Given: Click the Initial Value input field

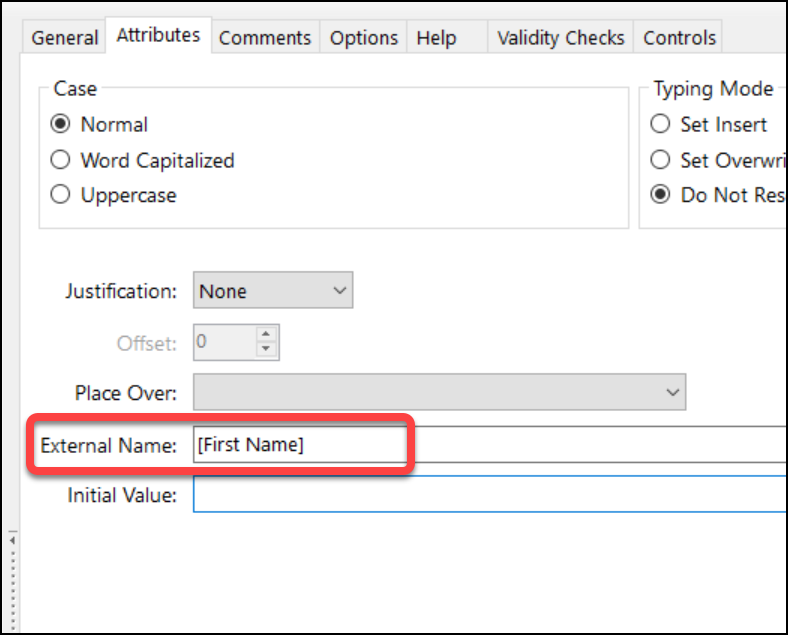Looking at the screenshot, I should pos(490,494).
